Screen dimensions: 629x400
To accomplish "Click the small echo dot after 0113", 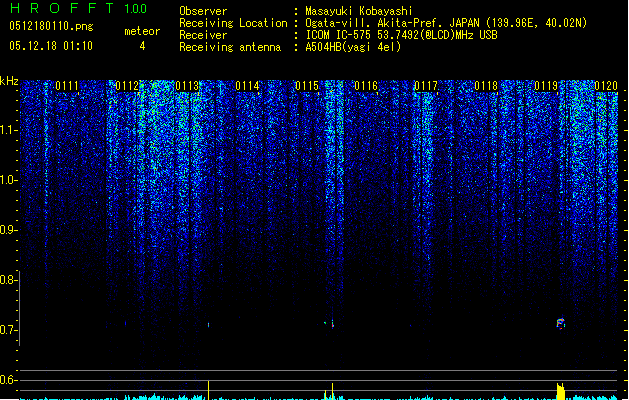I will 208,325.
